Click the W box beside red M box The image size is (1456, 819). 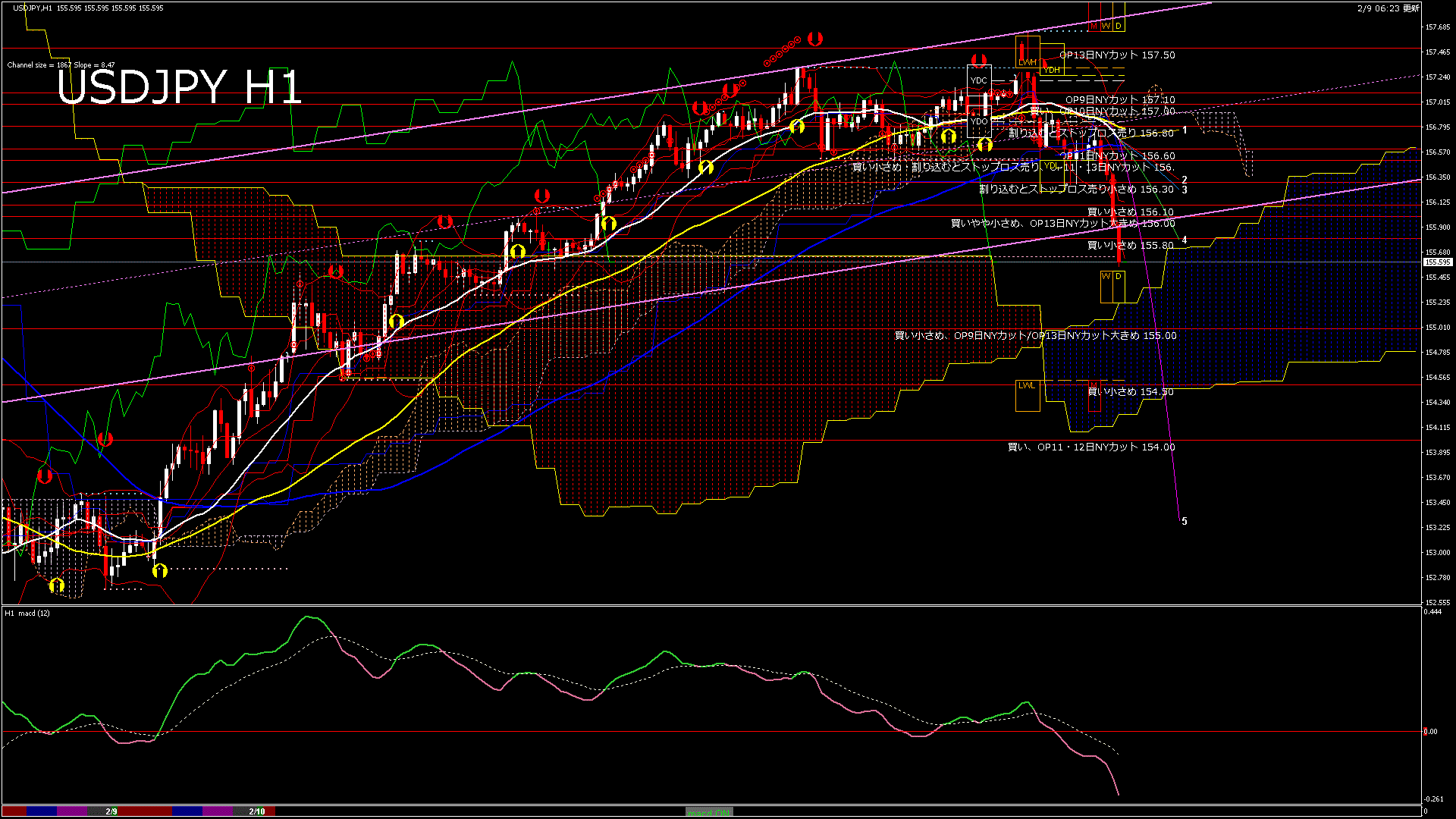coord(1106,26)
